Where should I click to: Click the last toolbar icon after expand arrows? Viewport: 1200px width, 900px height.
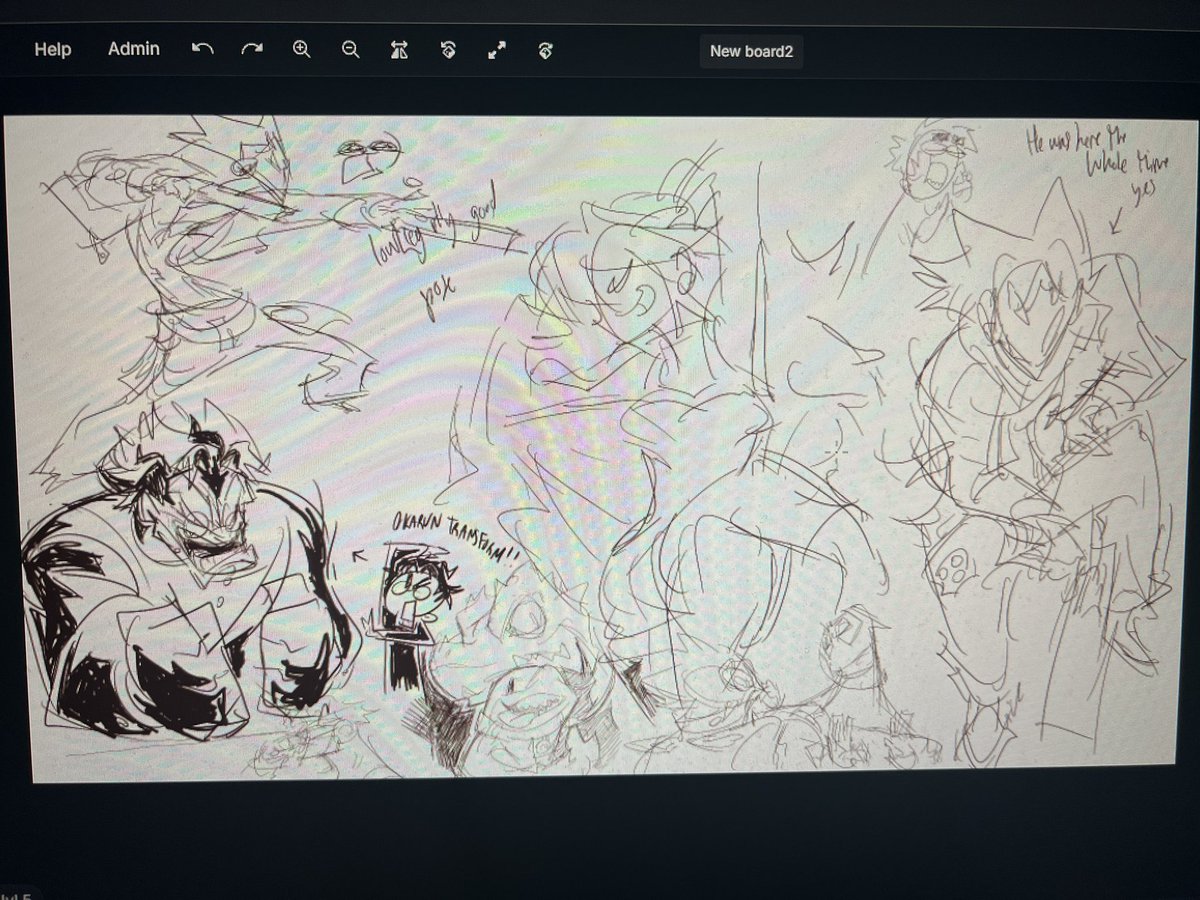click(x=546, y=51)
